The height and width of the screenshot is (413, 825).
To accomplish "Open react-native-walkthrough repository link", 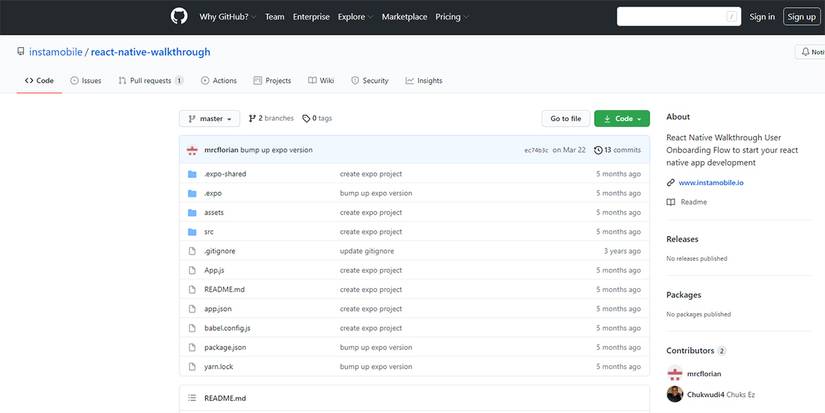I will (150, 52).
